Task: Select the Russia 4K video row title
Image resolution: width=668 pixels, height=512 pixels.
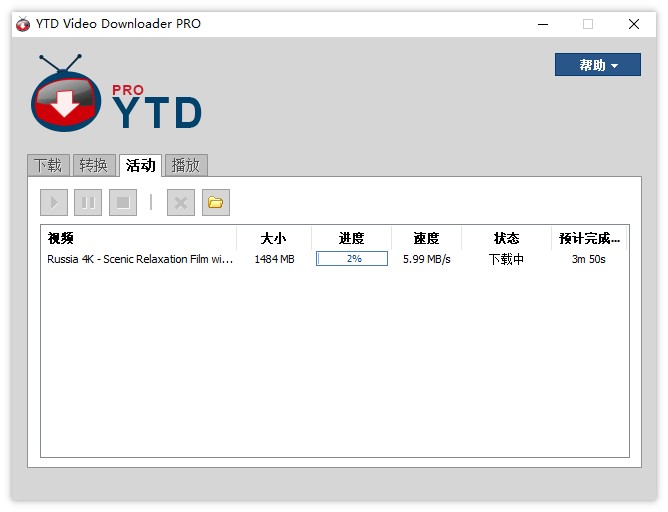Action: [140, 259]
